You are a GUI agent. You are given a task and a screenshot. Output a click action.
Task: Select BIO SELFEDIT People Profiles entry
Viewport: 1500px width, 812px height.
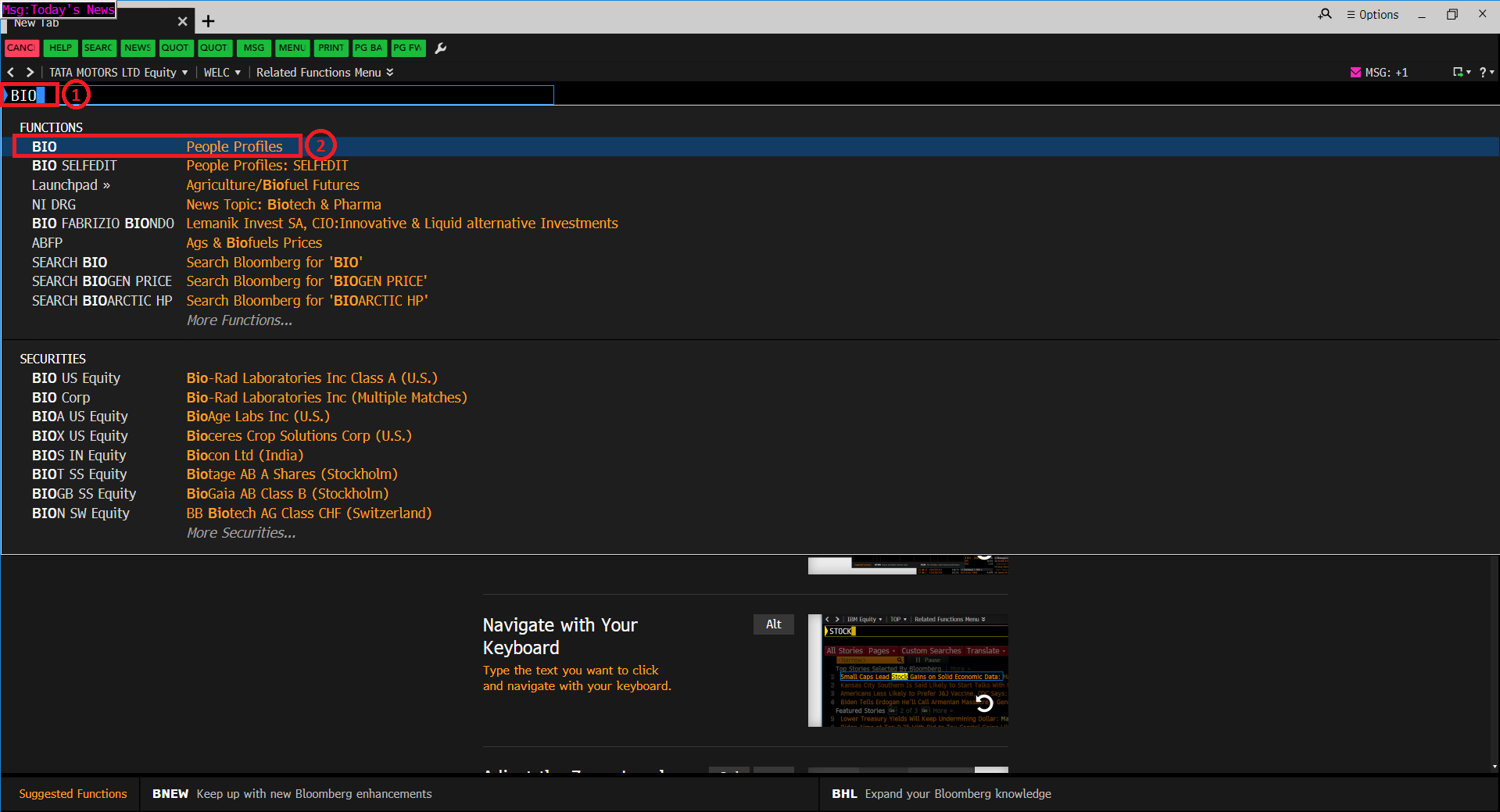750,166
